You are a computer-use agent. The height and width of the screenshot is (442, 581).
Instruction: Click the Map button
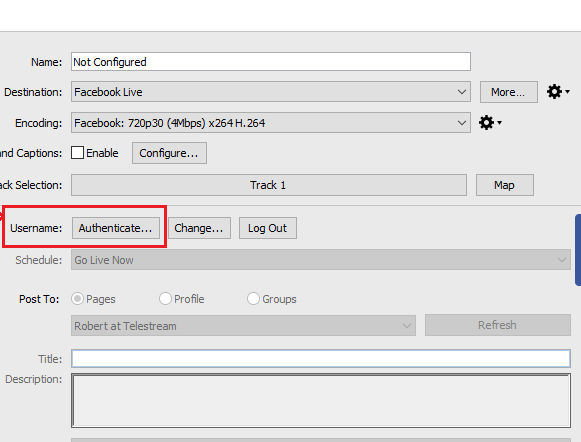pyautogui.click(x=505, y=185)
